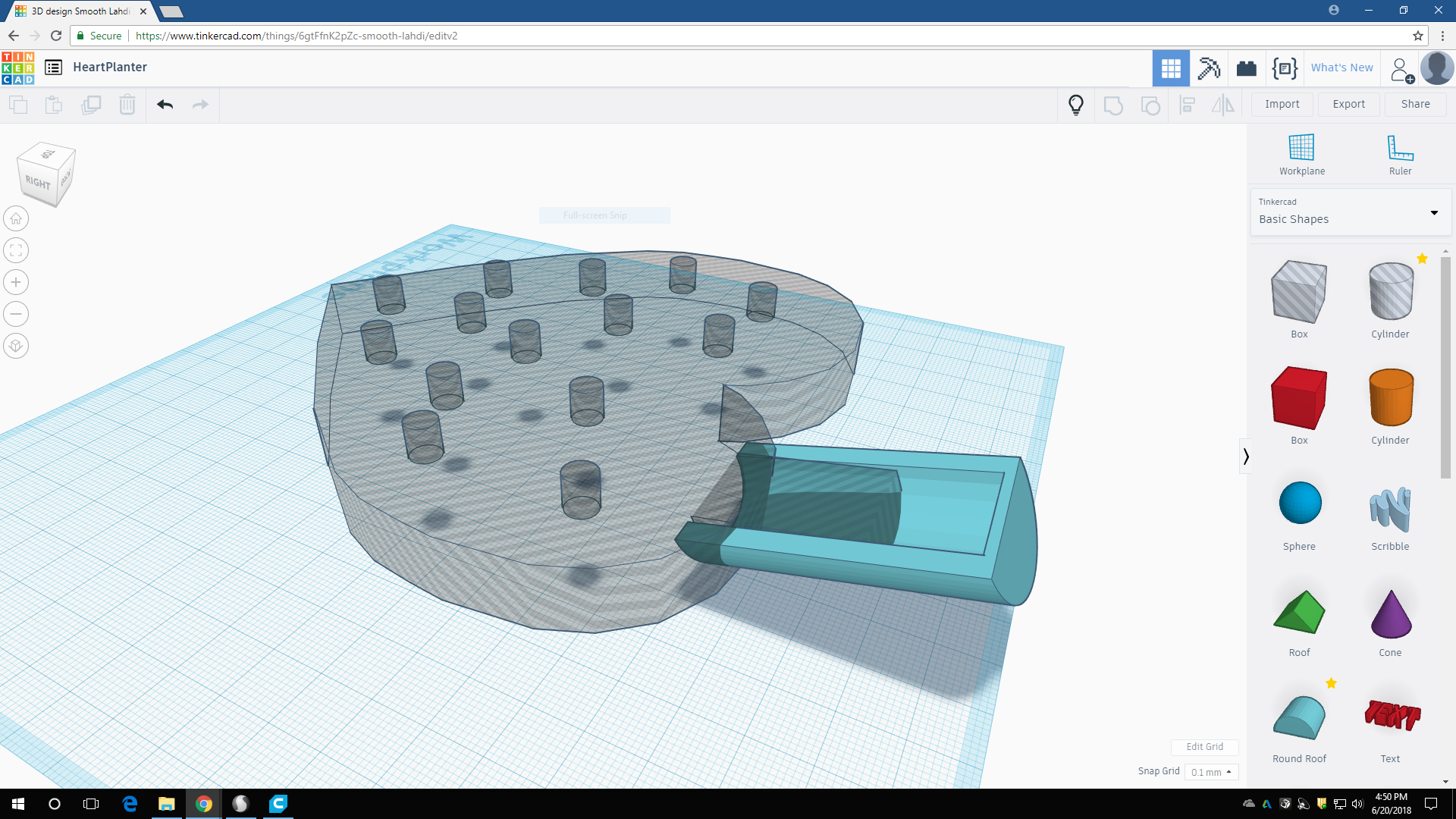
Task: Click the Grid view icon
Action: [x=1170, y=67]
